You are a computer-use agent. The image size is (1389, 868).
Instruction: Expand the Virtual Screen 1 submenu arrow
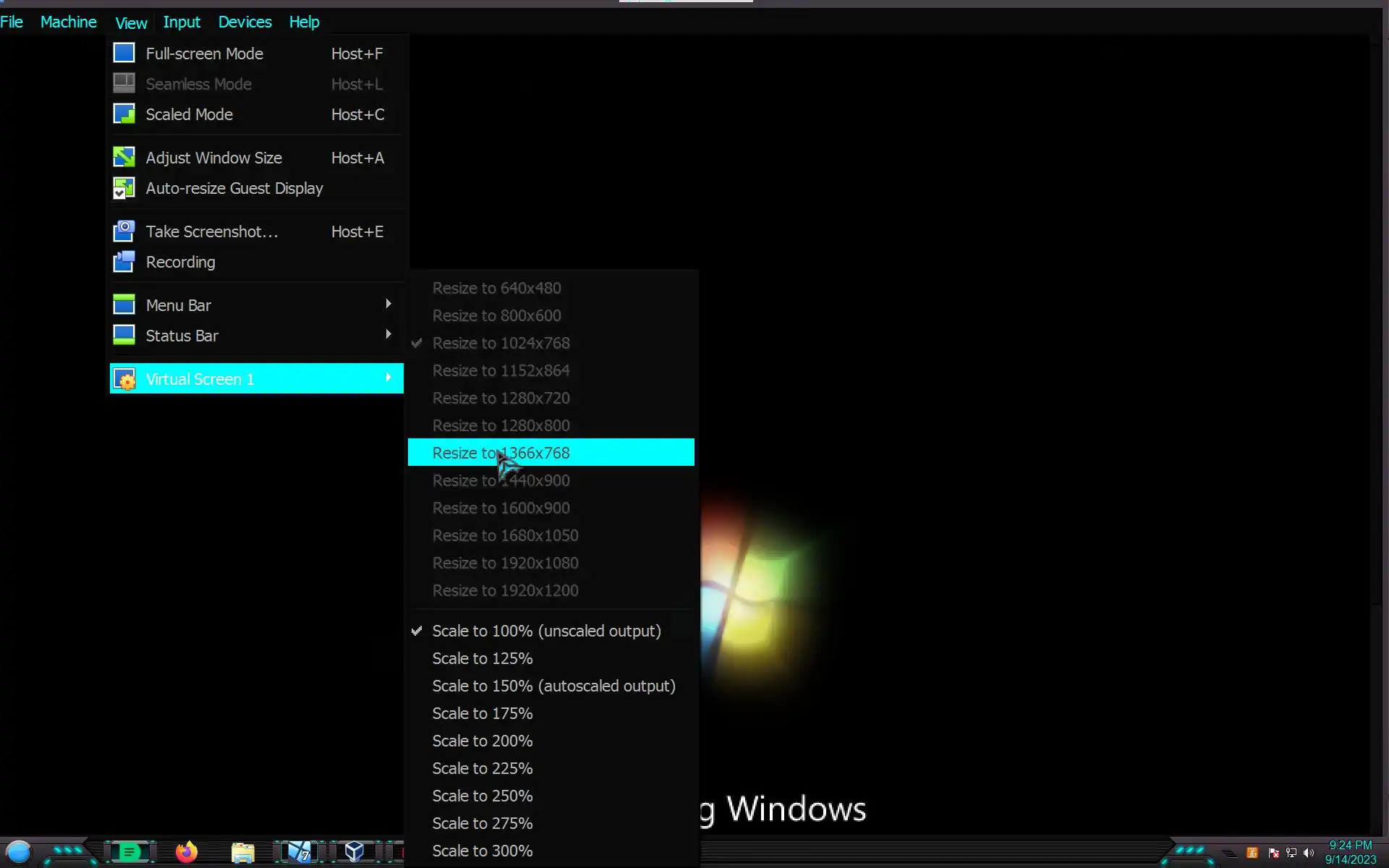(x=388, y=378)
